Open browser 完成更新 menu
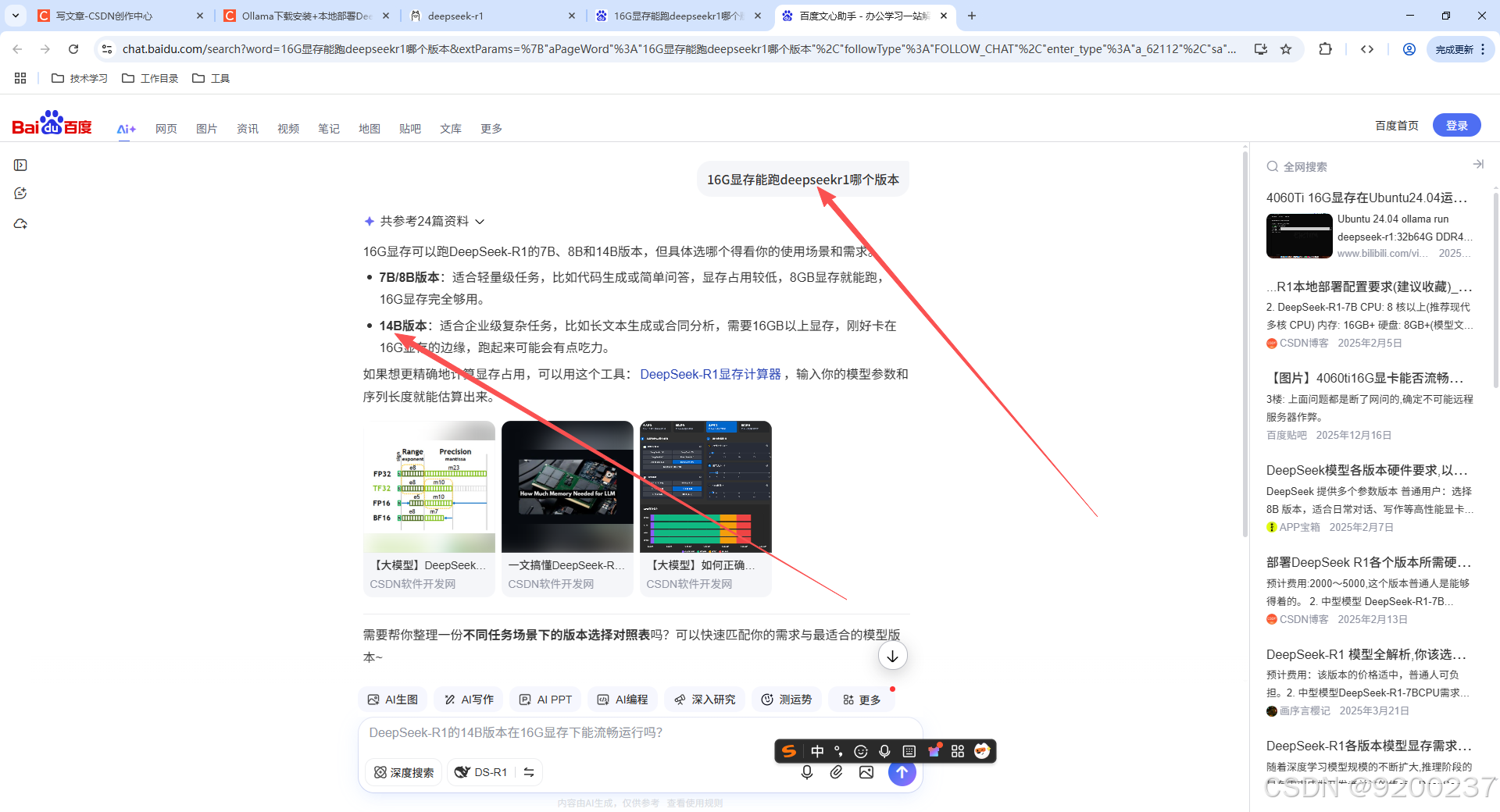Screen dimensions: 1500x812 (x=1461, y=49)
